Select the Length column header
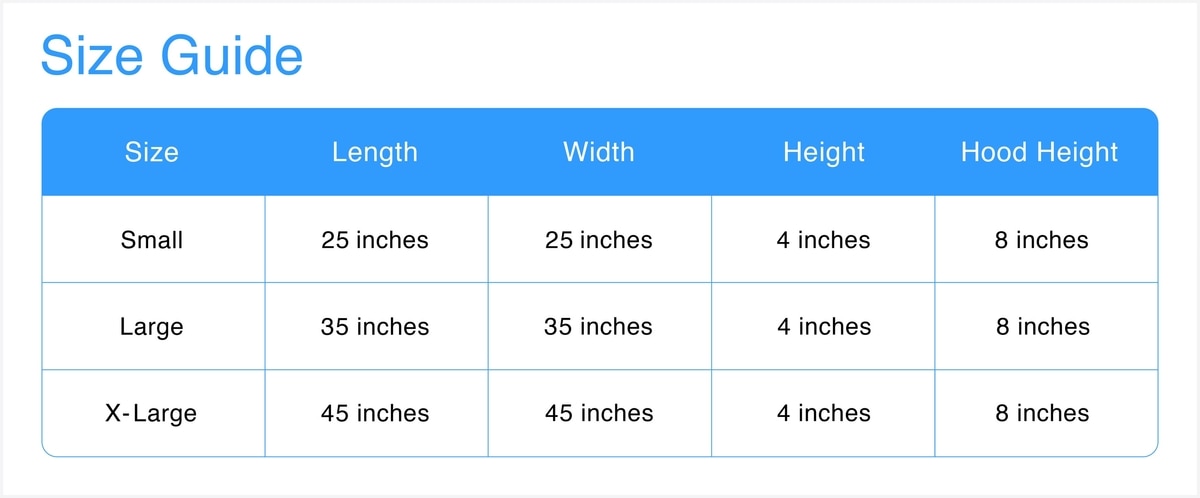 [375, 152]
